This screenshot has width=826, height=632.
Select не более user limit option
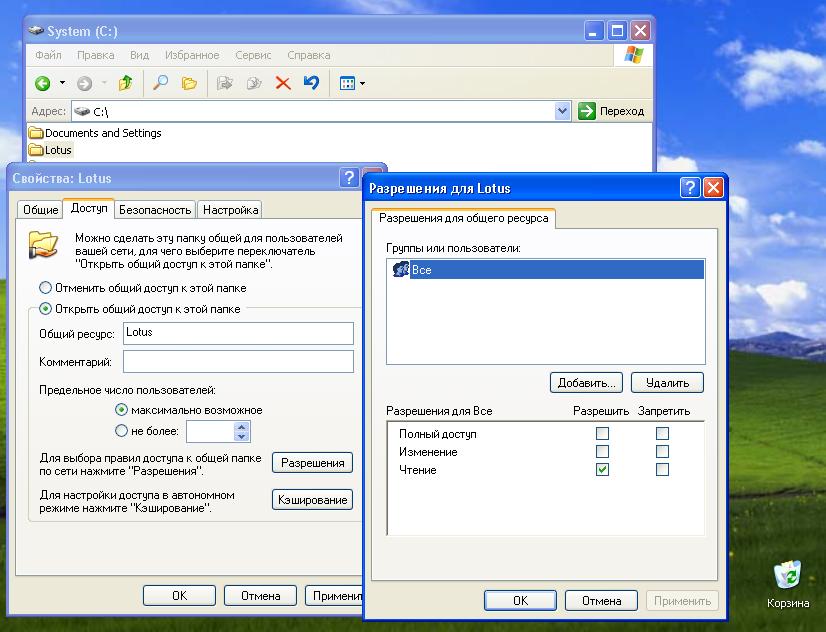tap(147, 431)
